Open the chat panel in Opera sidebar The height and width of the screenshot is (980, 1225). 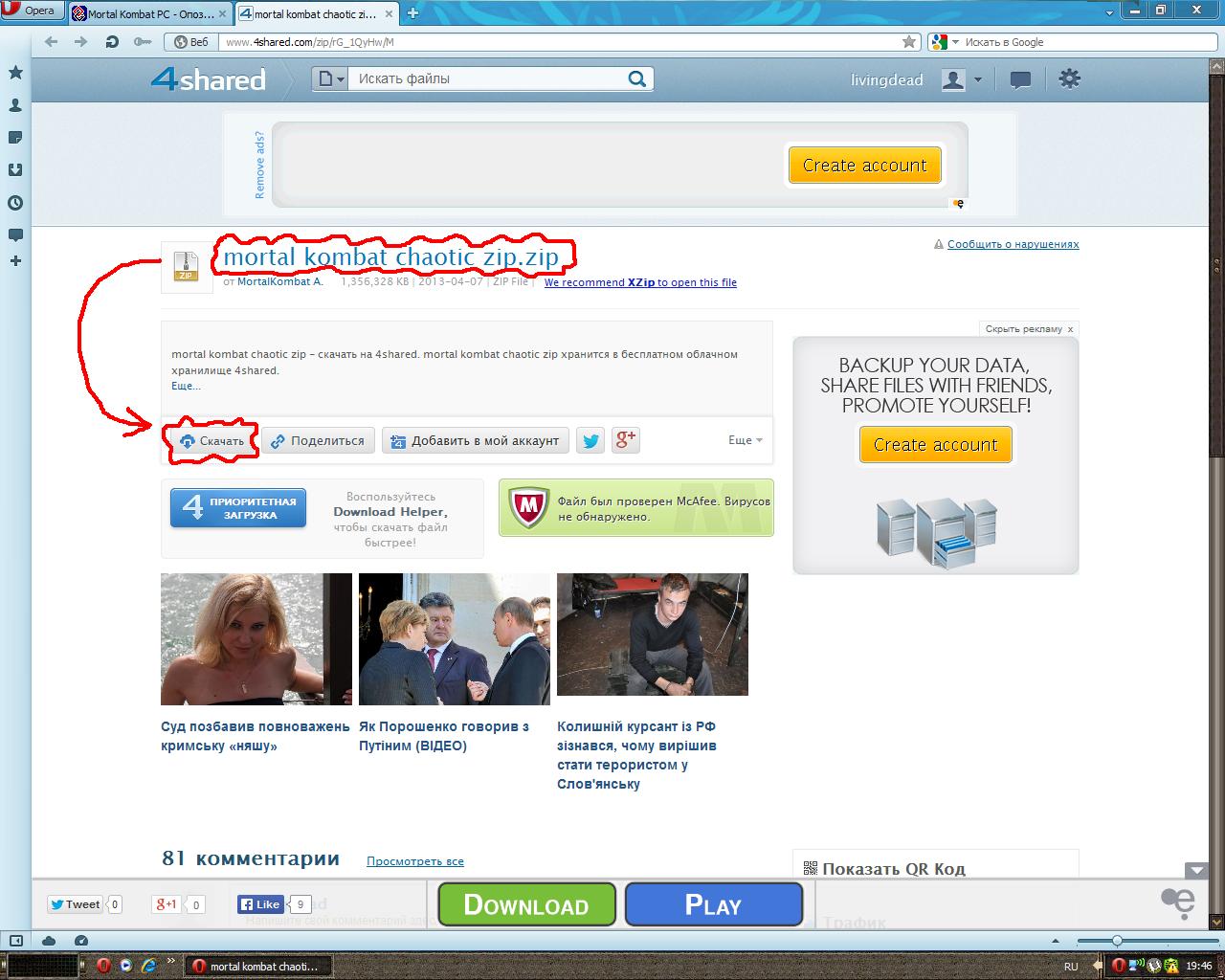(x=15, y=234)
